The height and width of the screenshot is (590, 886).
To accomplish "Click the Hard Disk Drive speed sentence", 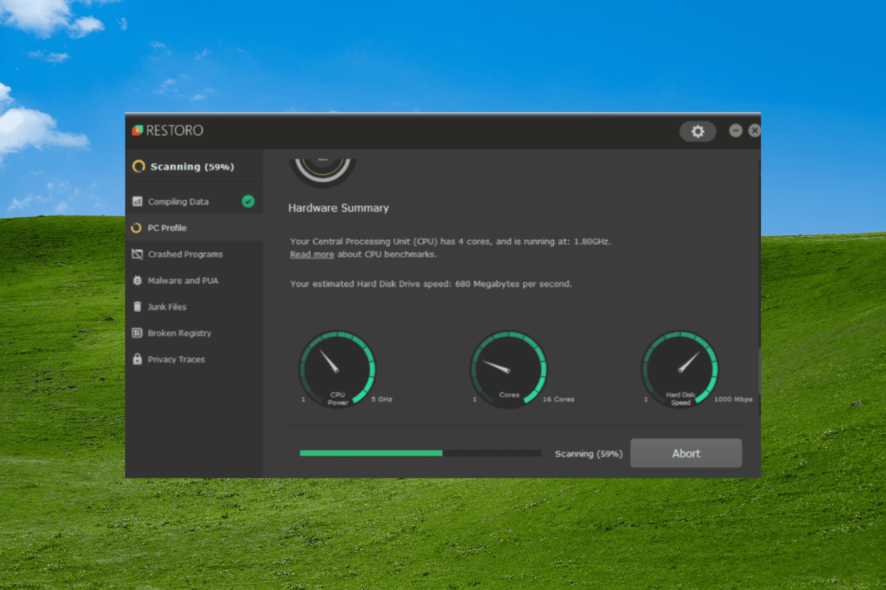I will coord(431,284).
